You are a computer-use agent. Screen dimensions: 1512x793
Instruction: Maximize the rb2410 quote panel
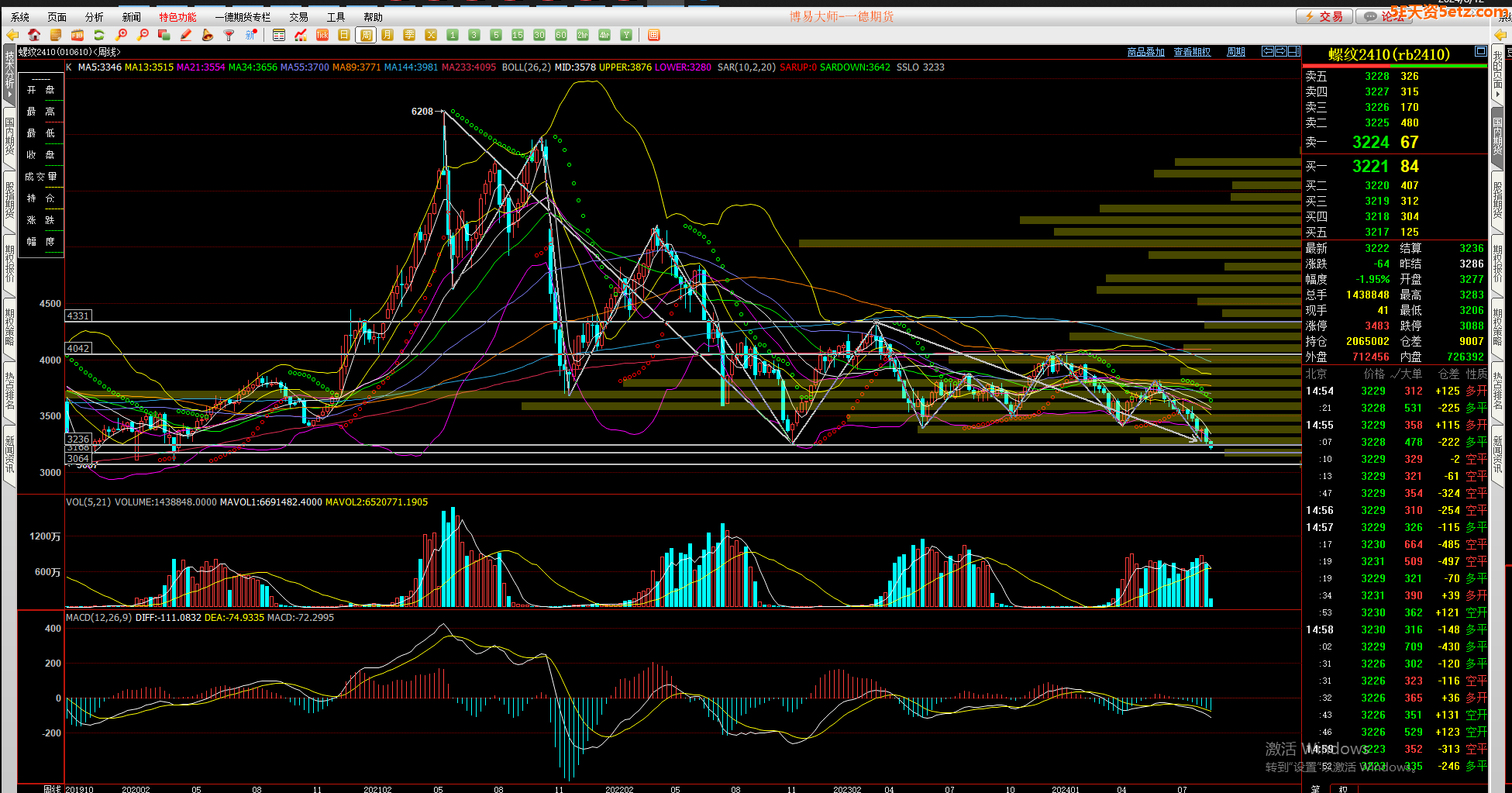(1480, 52)
